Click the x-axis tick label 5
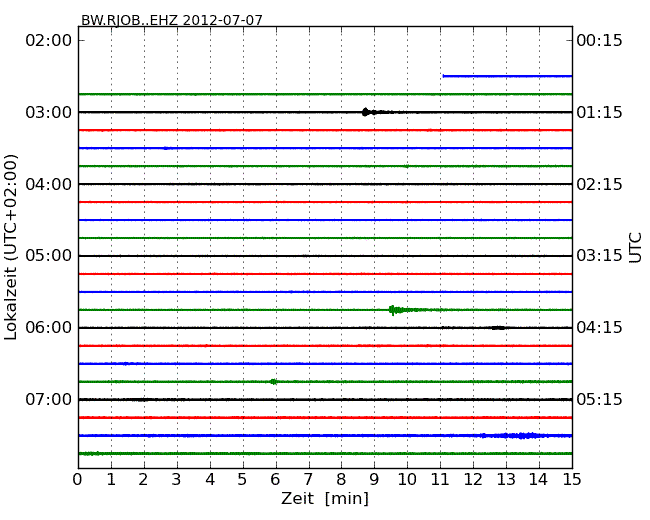 click(x=242, y=480)
